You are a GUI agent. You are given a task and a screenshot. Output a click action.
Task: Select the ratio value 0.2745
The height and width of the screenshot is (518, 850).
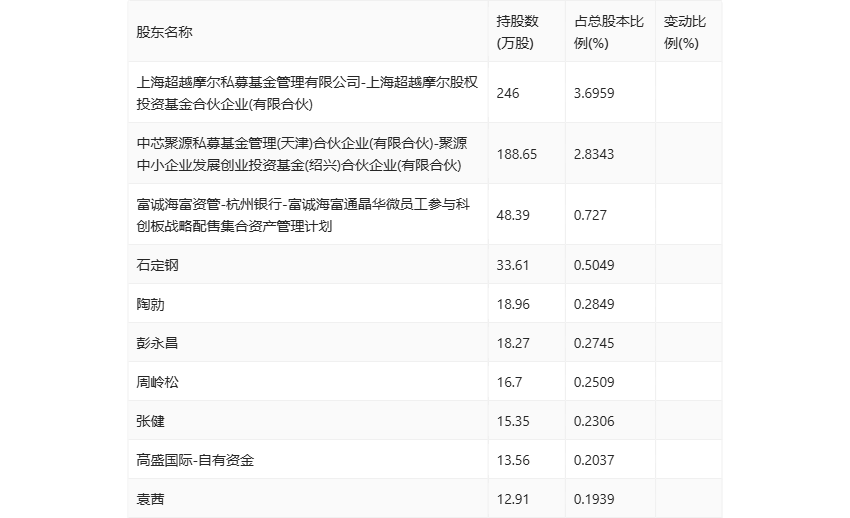tap(594, 343)
